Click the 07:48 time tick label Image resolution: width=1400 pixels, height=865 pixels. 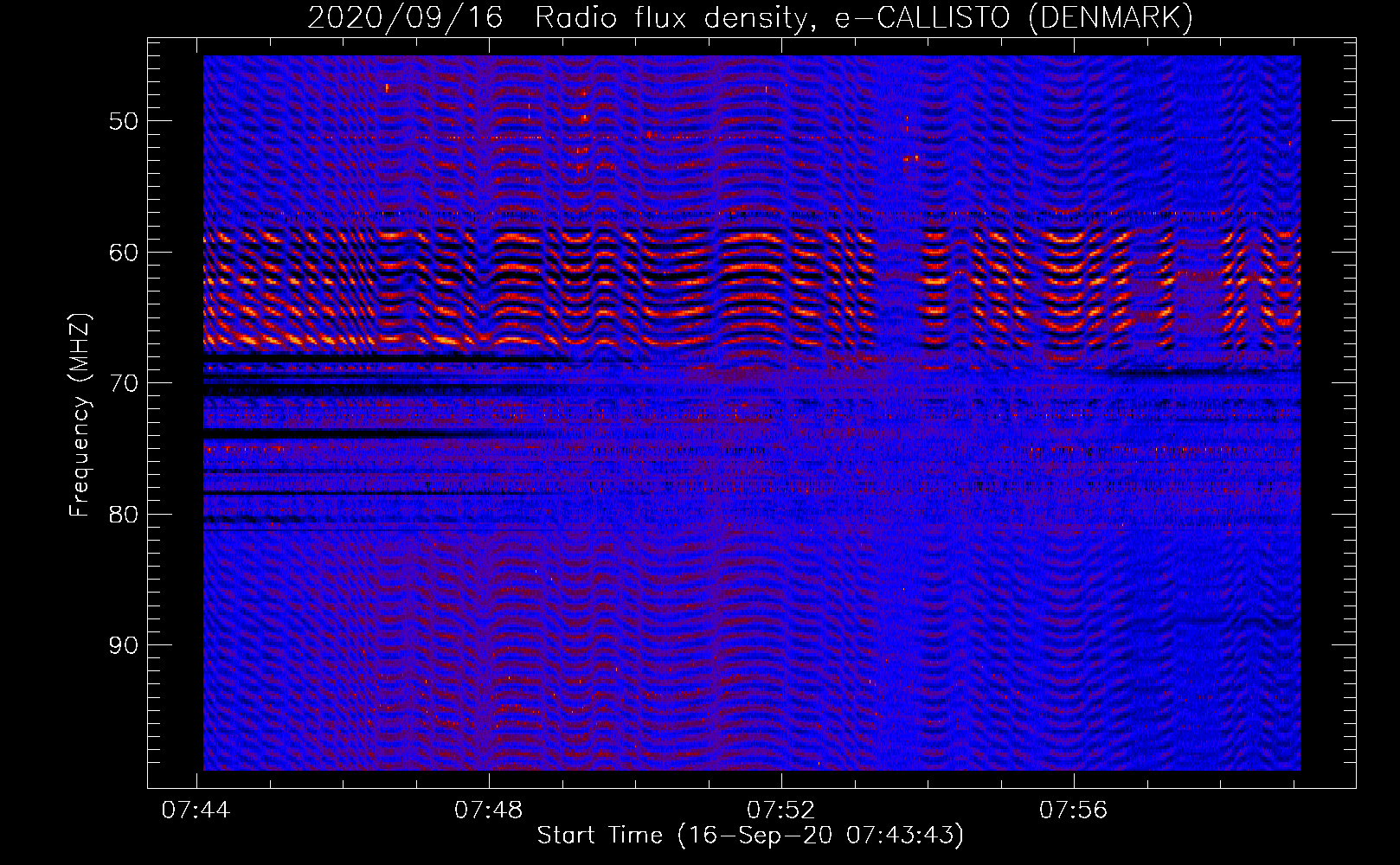pyautogui.click(x=489, y=811)
